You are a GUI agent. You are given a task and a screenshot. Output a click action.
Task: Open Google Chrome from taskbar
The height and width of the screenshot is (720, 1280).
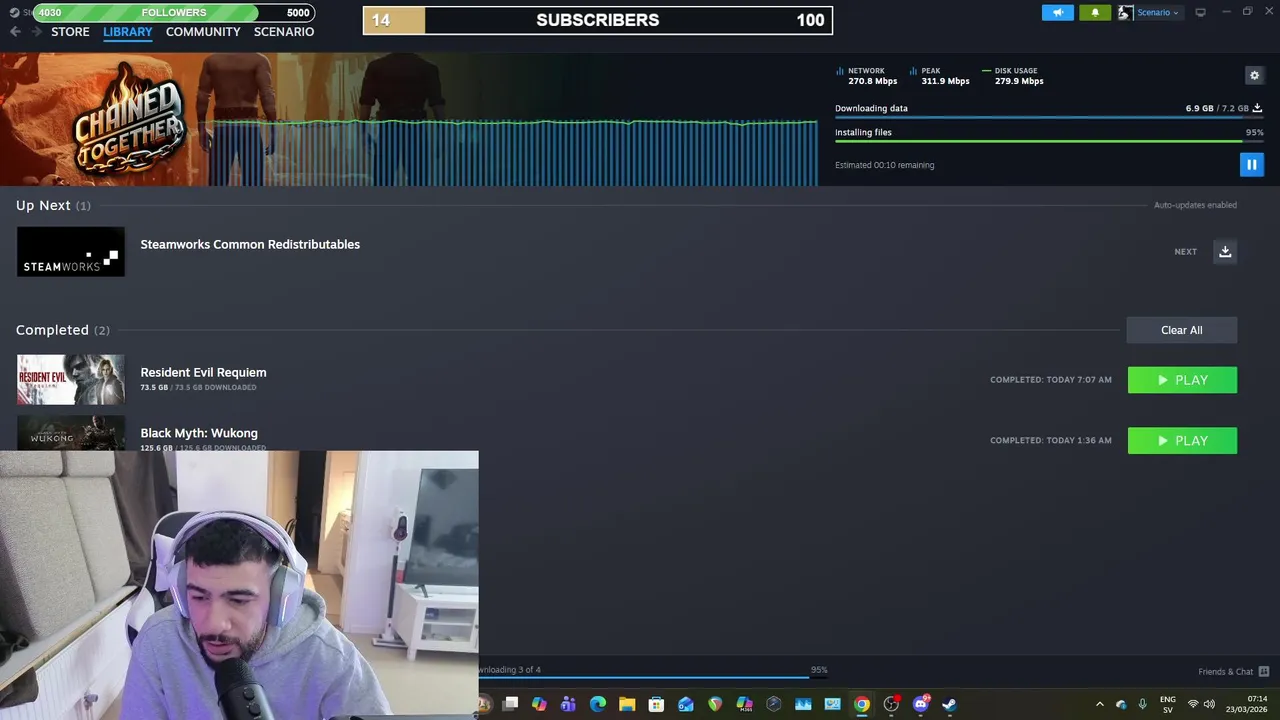[862, 704]
